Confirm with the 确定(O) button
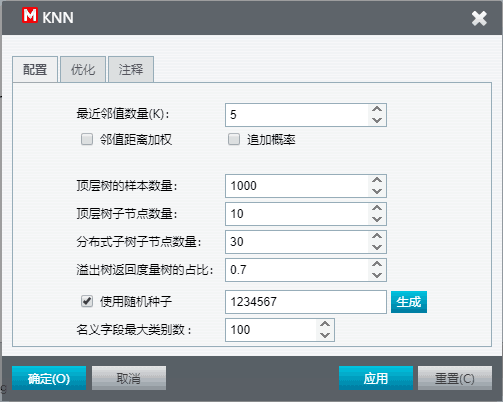Image resolution: width=503 pixels, height=402 pixels. (49, 378)
